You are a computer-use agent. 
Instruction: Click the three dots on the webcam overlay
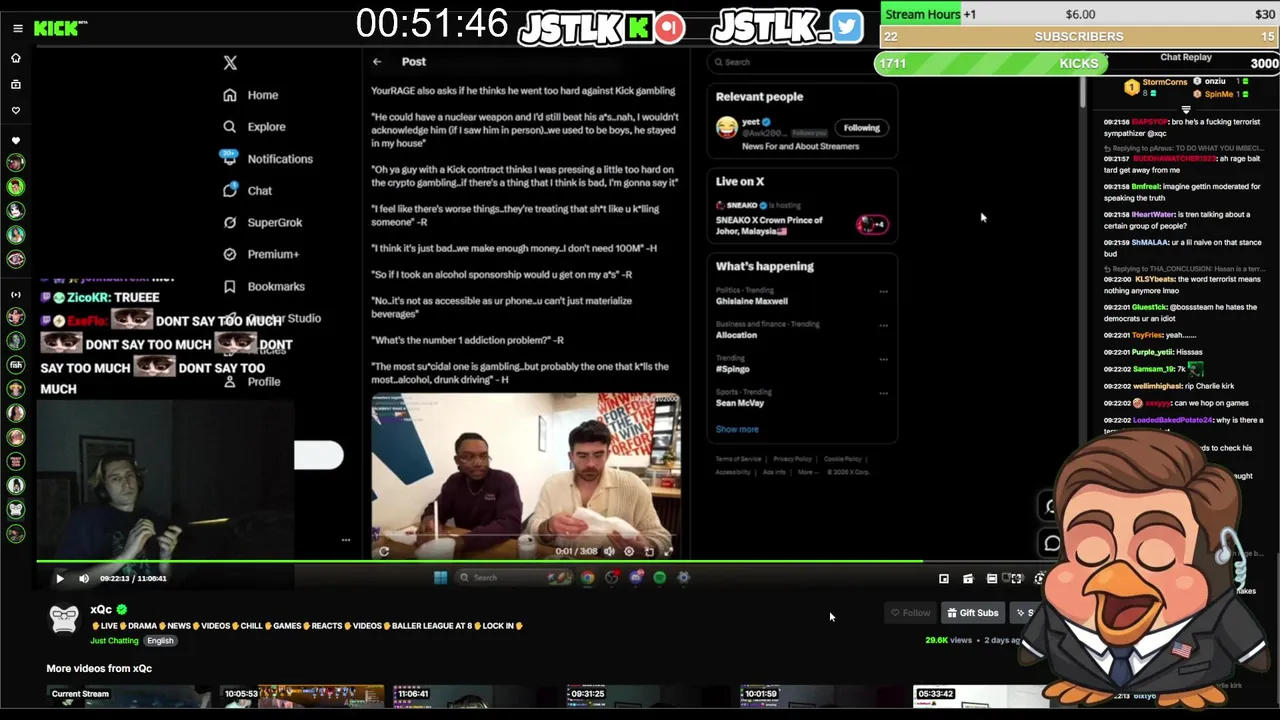(346, 540)
